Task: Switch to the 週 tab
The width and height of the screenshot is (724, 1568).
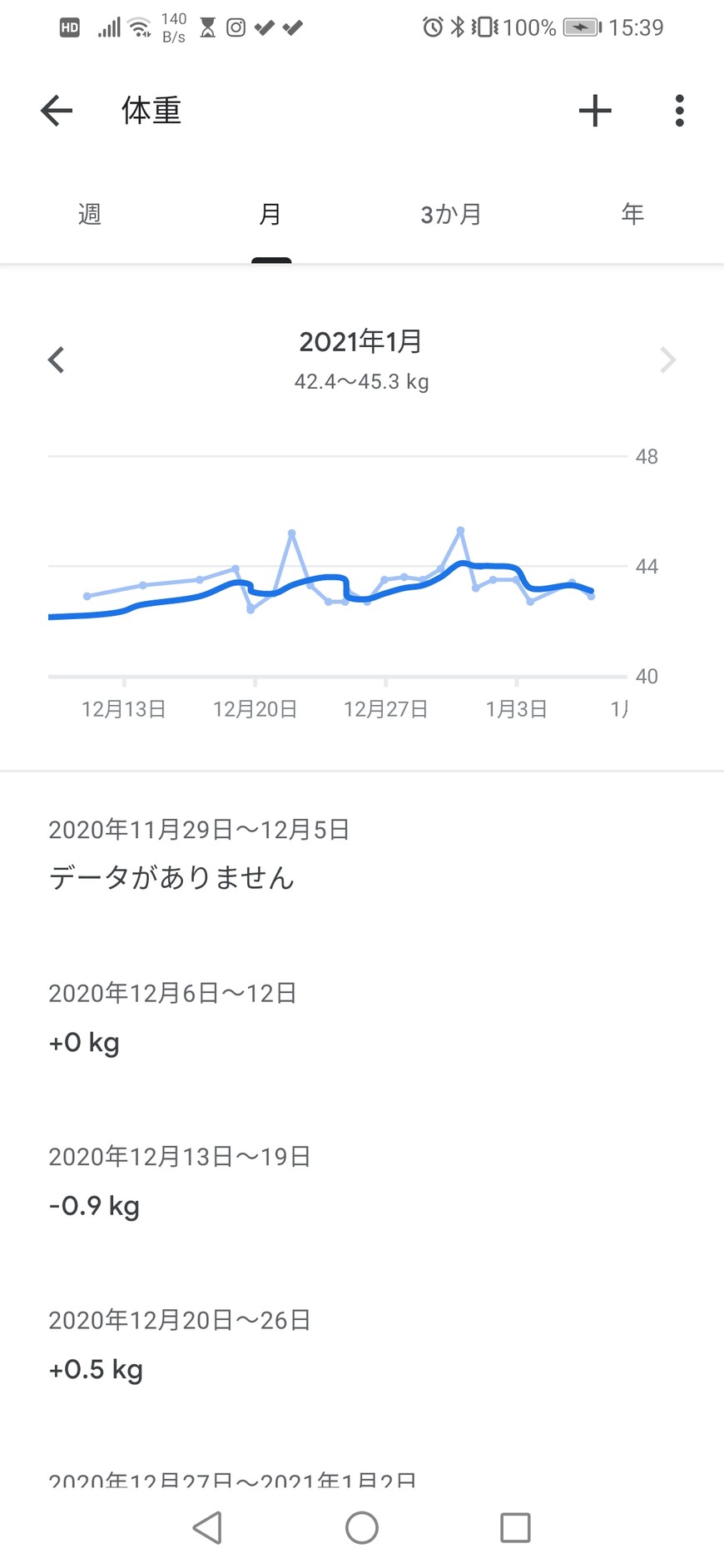Action: [x=90, y=215]
